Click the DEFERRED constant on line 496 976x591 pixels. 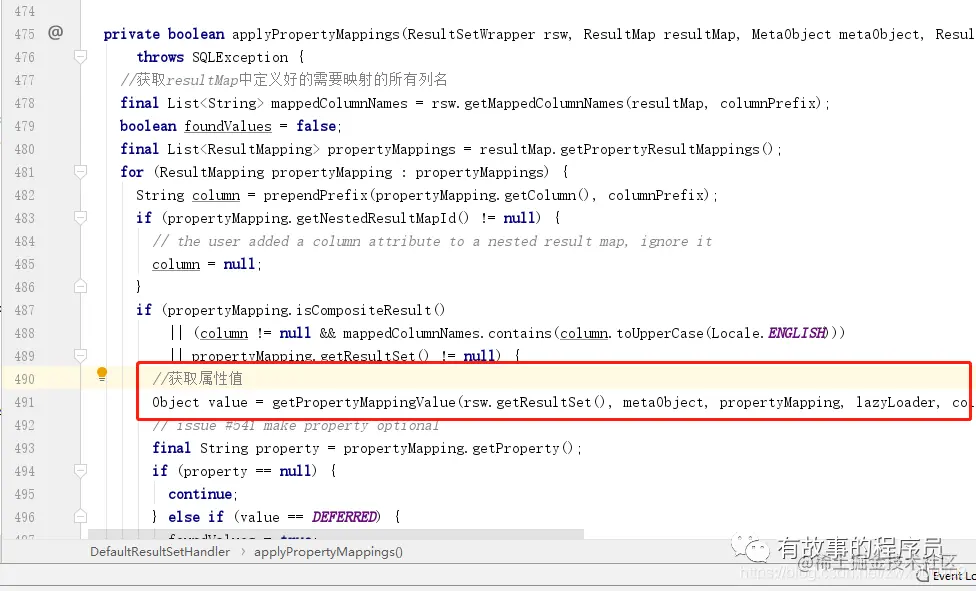(344, 517)
